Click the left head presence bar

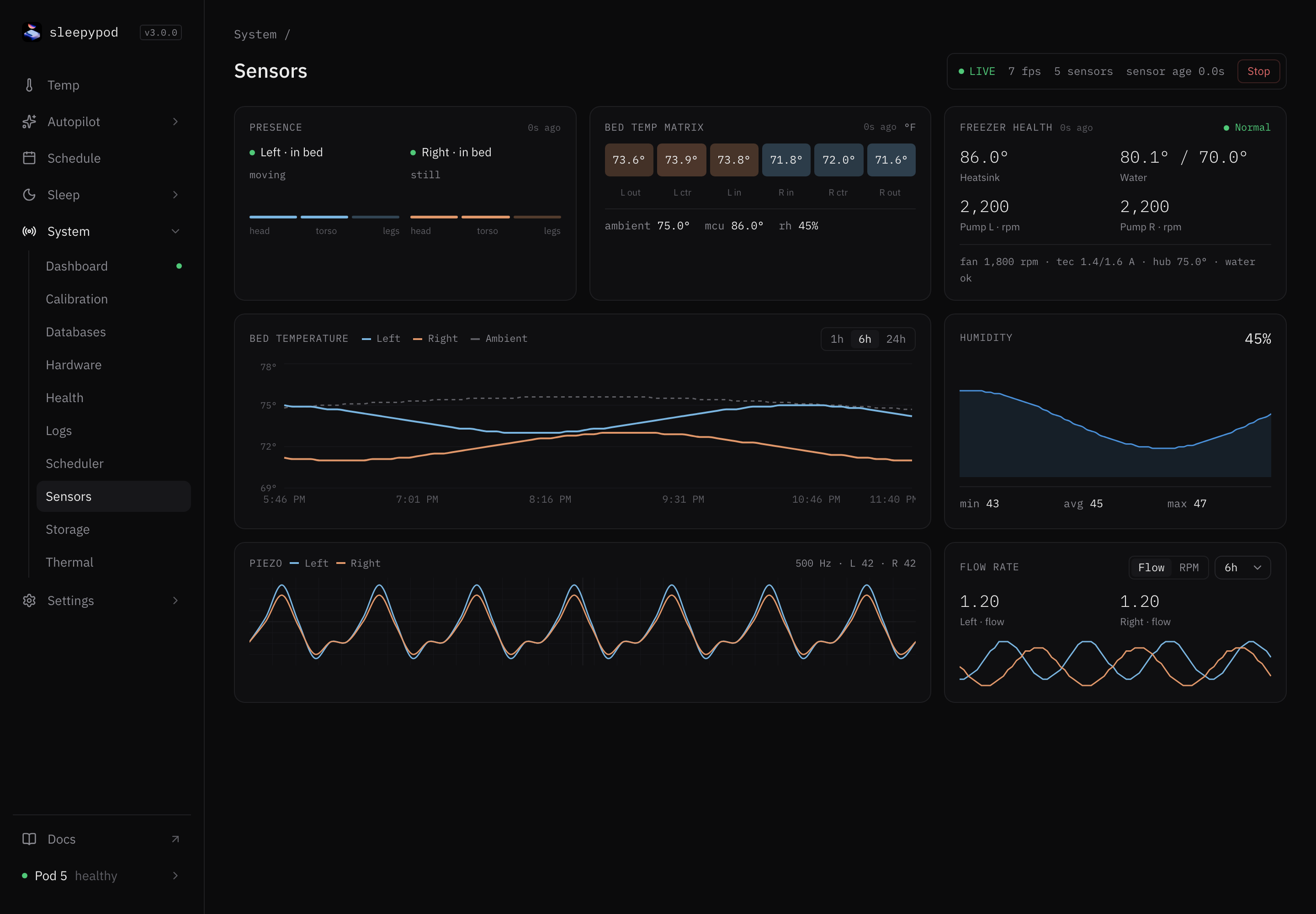tap(273, 217)
